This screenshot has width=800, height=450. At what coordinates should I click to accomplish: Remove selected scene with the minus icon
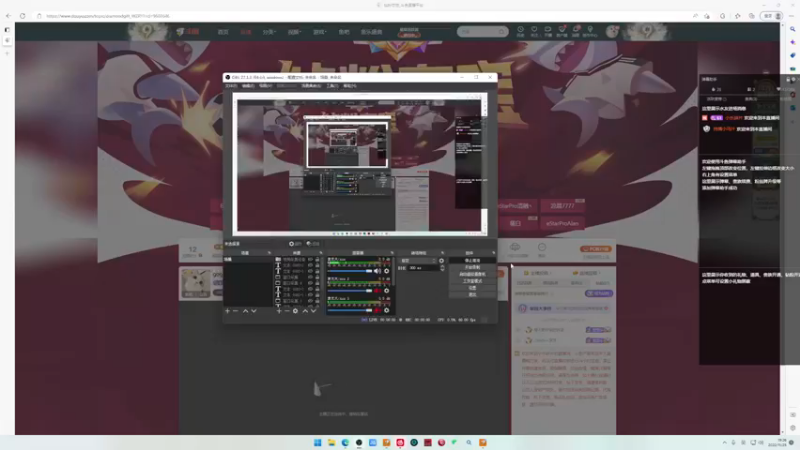(235, 311)
